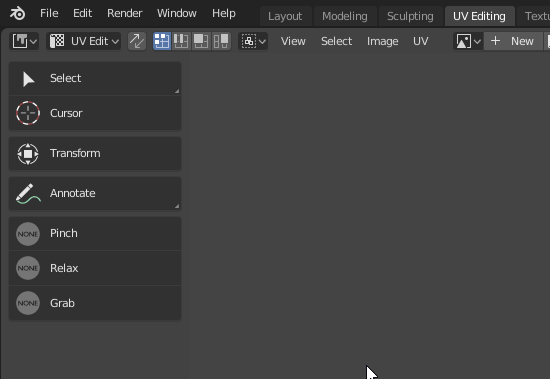
Task: Click the Blender logo icon
Action: click(x=17, y=14)
